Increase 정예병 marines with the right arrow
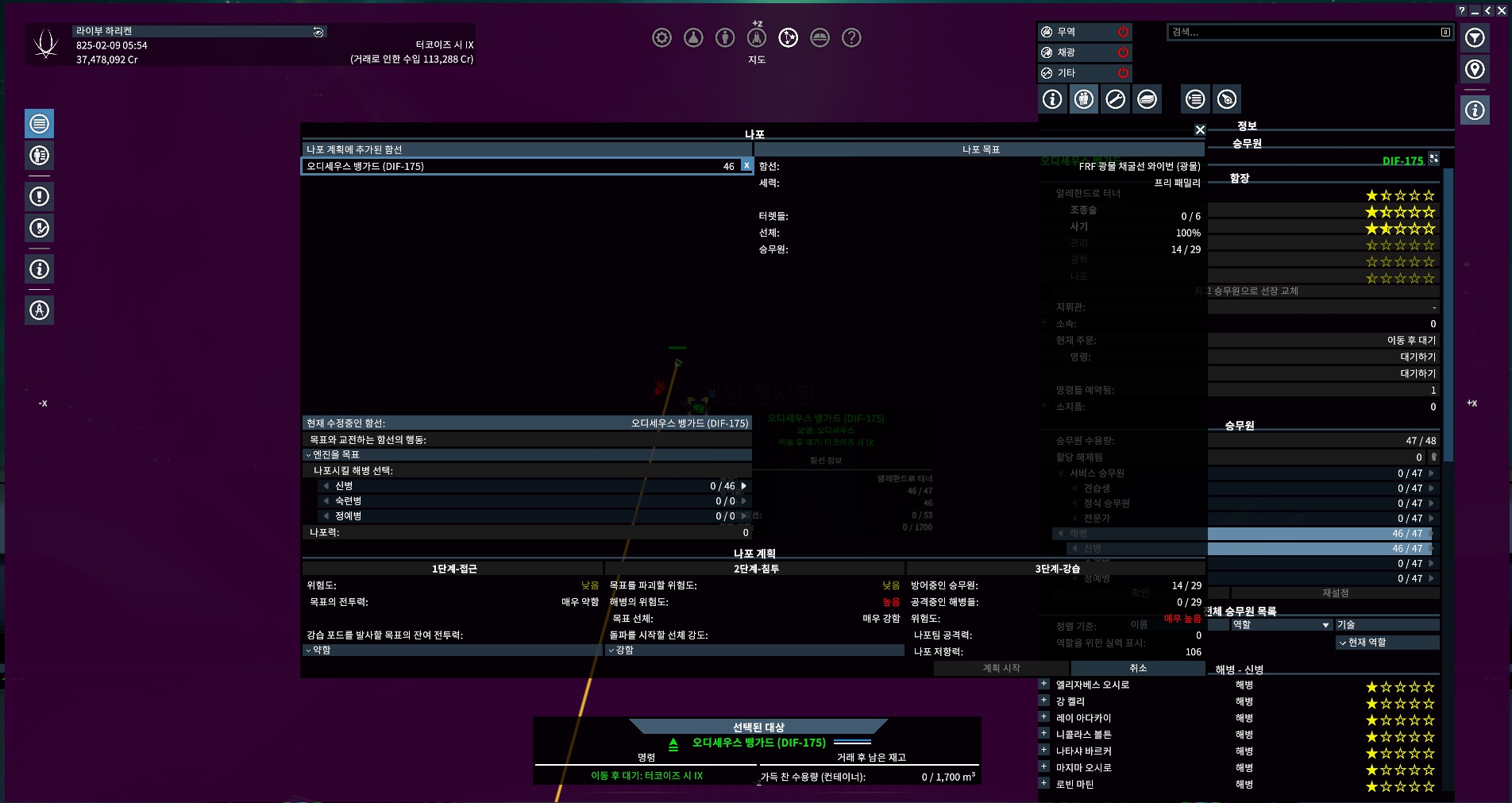This screenshot has height=803, width=1512. click(744, 516)
